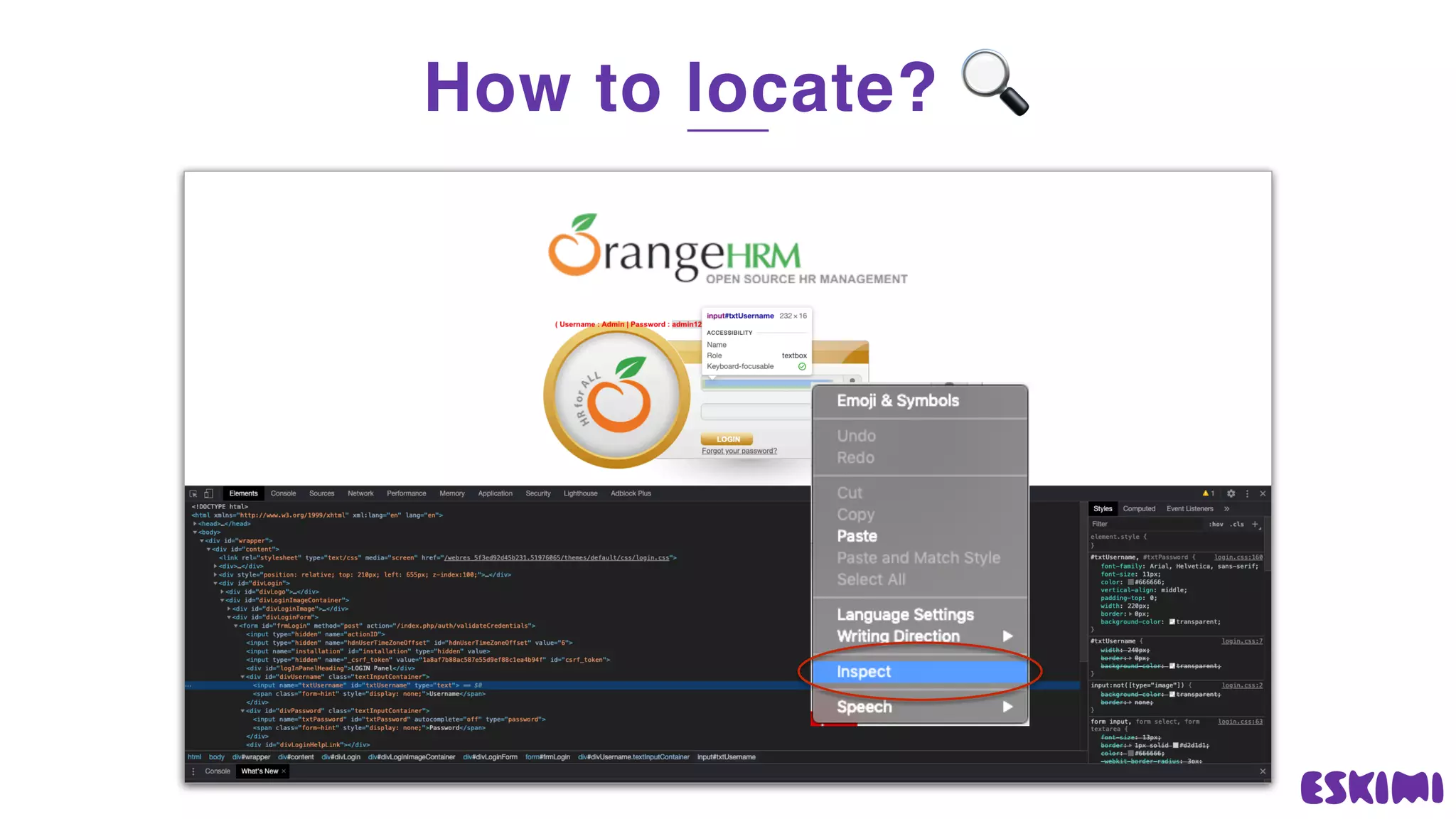Click the #d2d1d1 border color swatch
This screenshot has height=819, width=1456.
pos(1176,746)
